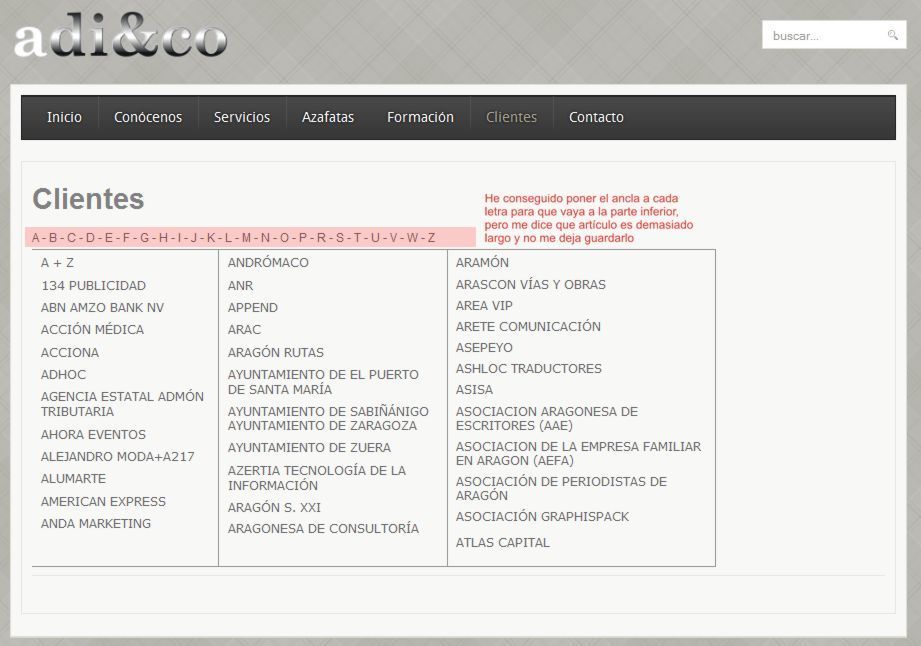Select ABN AMZO BANK NV entry
The height and width of the screenshot is (646, 921).
pos(102,308)
